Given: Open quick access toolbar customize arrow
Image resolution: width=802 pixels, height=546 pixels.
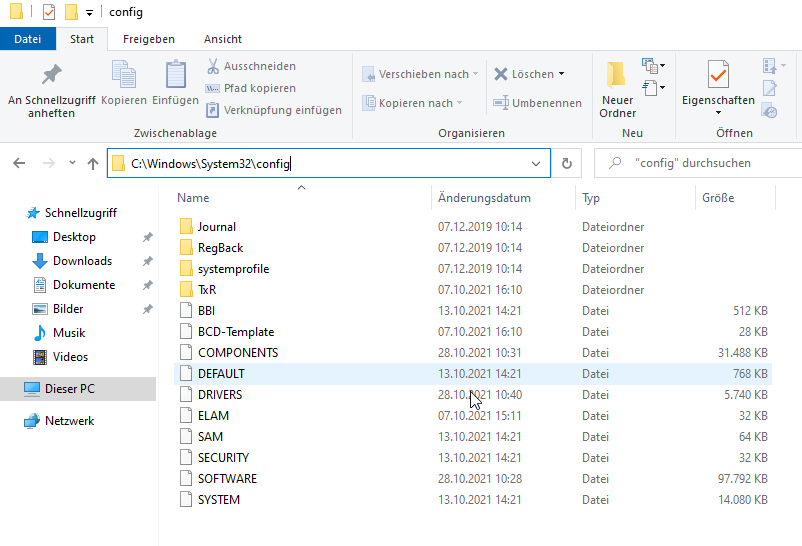Looking at the screenshot, I should pyautogui.click(x=90, y=13).
